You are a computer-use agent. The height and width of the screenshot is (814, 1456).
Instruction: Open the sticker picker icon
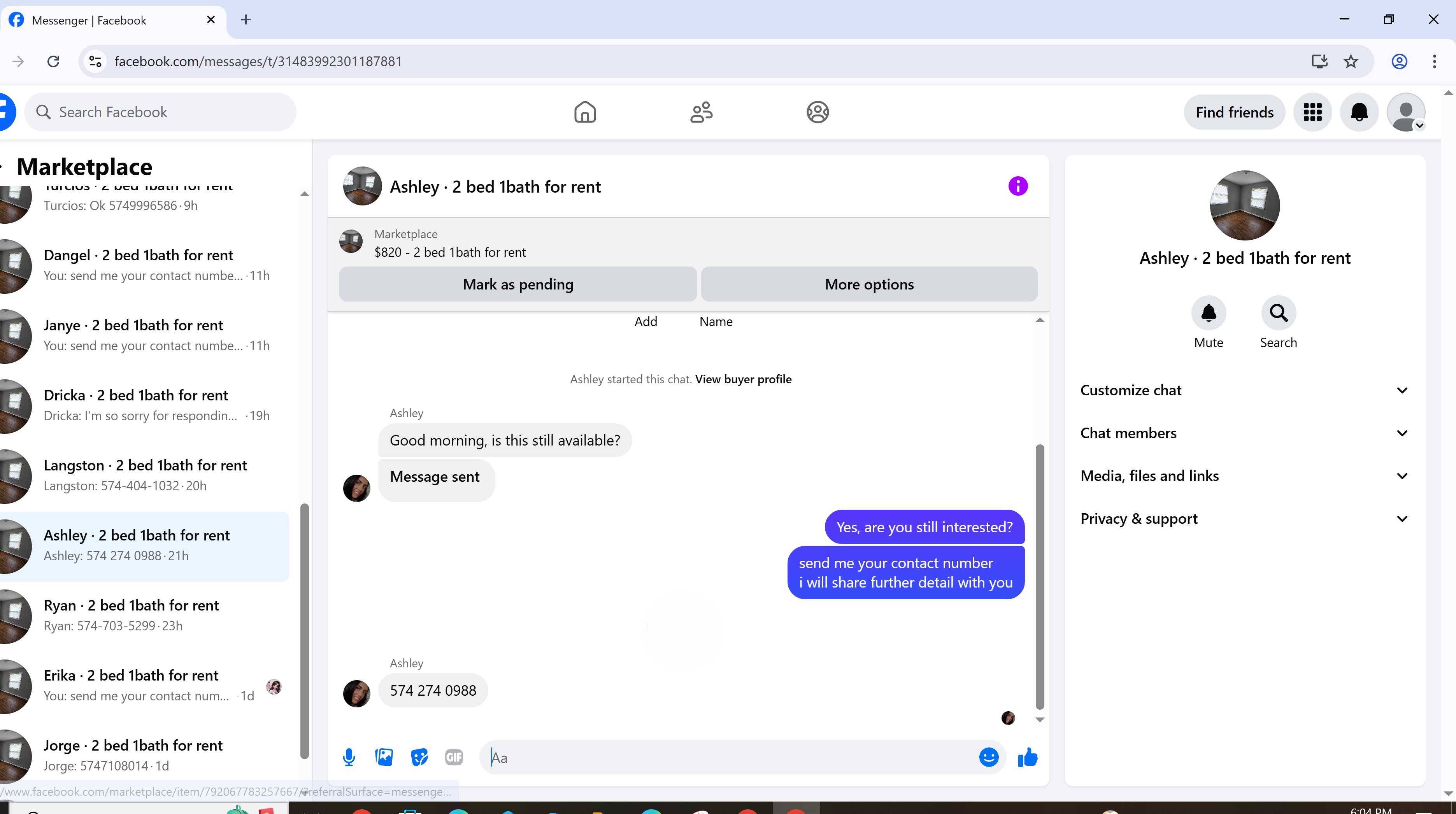point(419,757)
